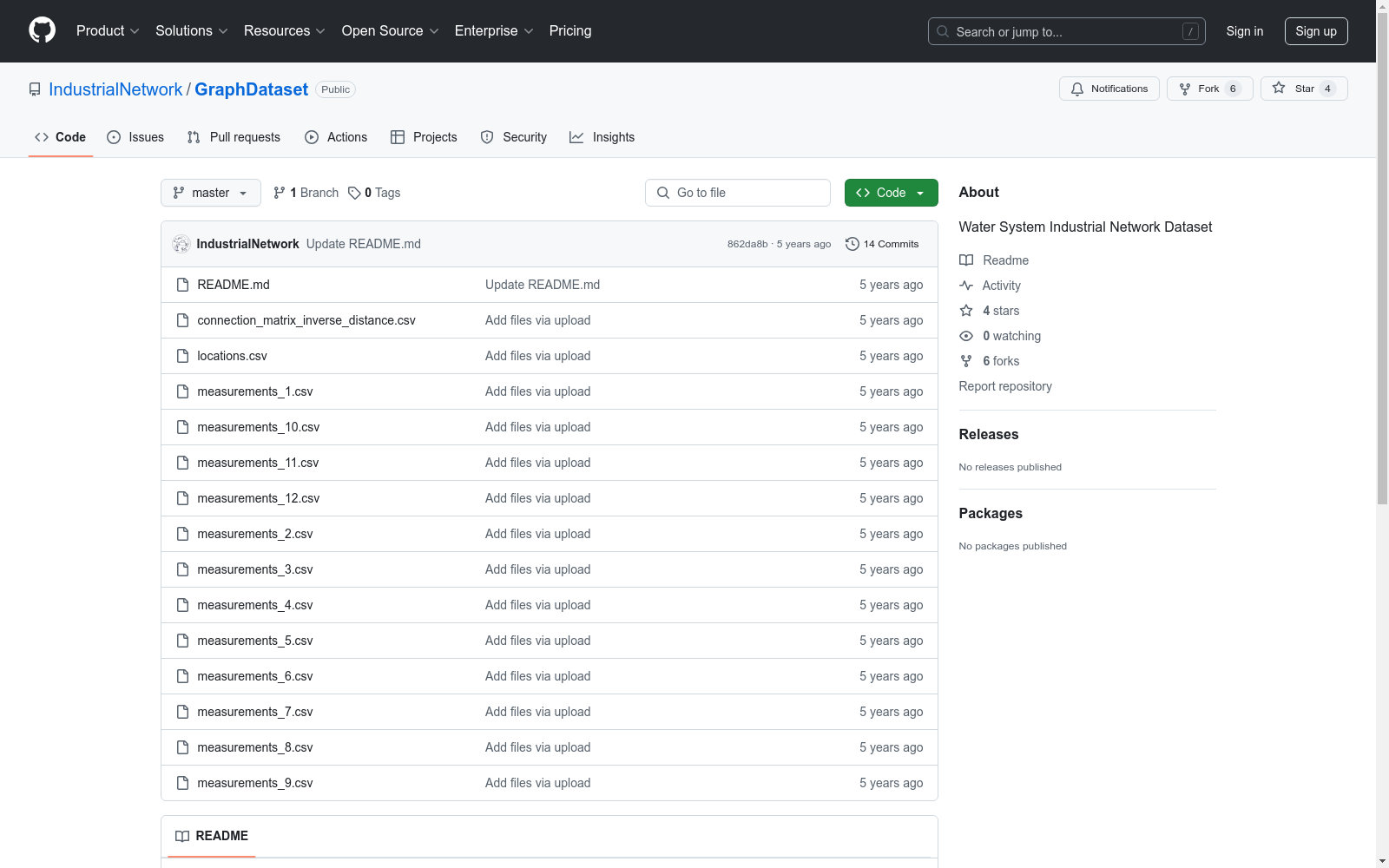This screenshot has width=1389, height=868.
Task: Click the file icon beside measurements_9.csv
Action: point(182,783)
